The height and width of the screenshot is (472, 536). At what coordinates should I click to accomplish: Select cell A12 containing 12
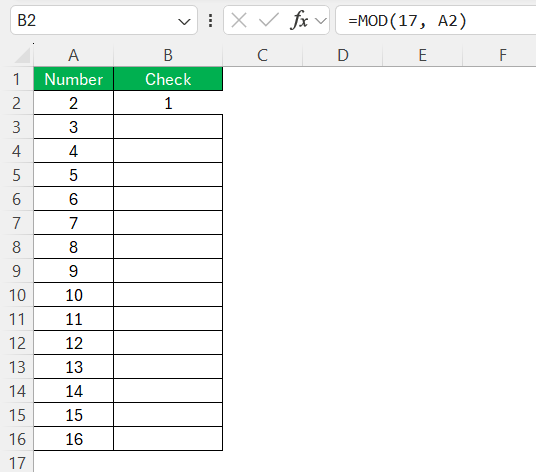click(73, 343)
